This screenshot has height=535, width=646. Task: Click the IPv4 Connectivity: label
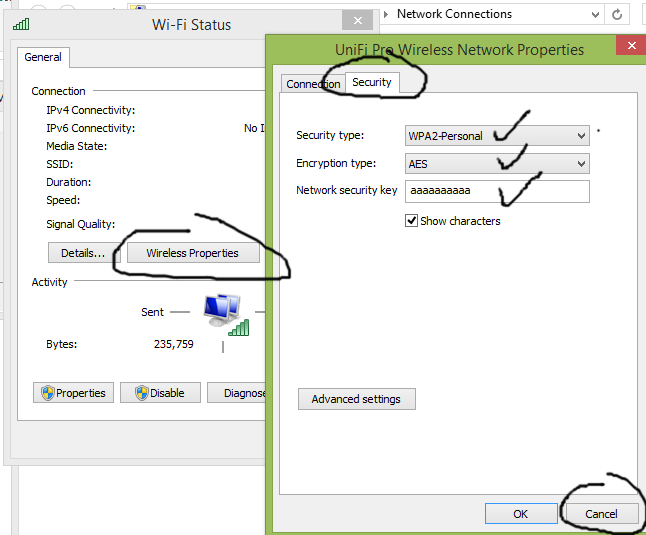(x=91, y=110)
